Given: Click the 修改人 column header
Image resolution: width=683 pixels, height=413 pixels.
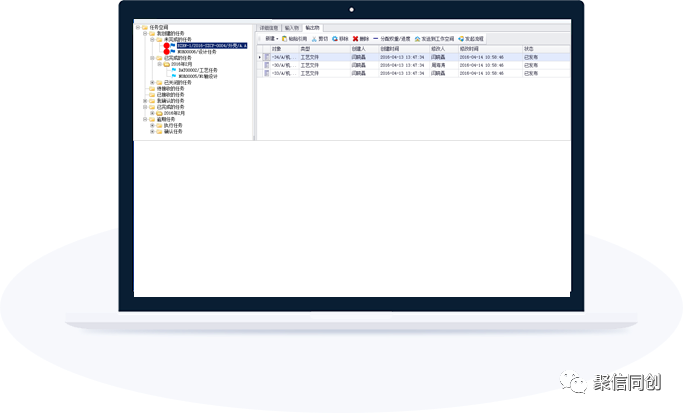Looking at the screenshot, I should 444,49.
